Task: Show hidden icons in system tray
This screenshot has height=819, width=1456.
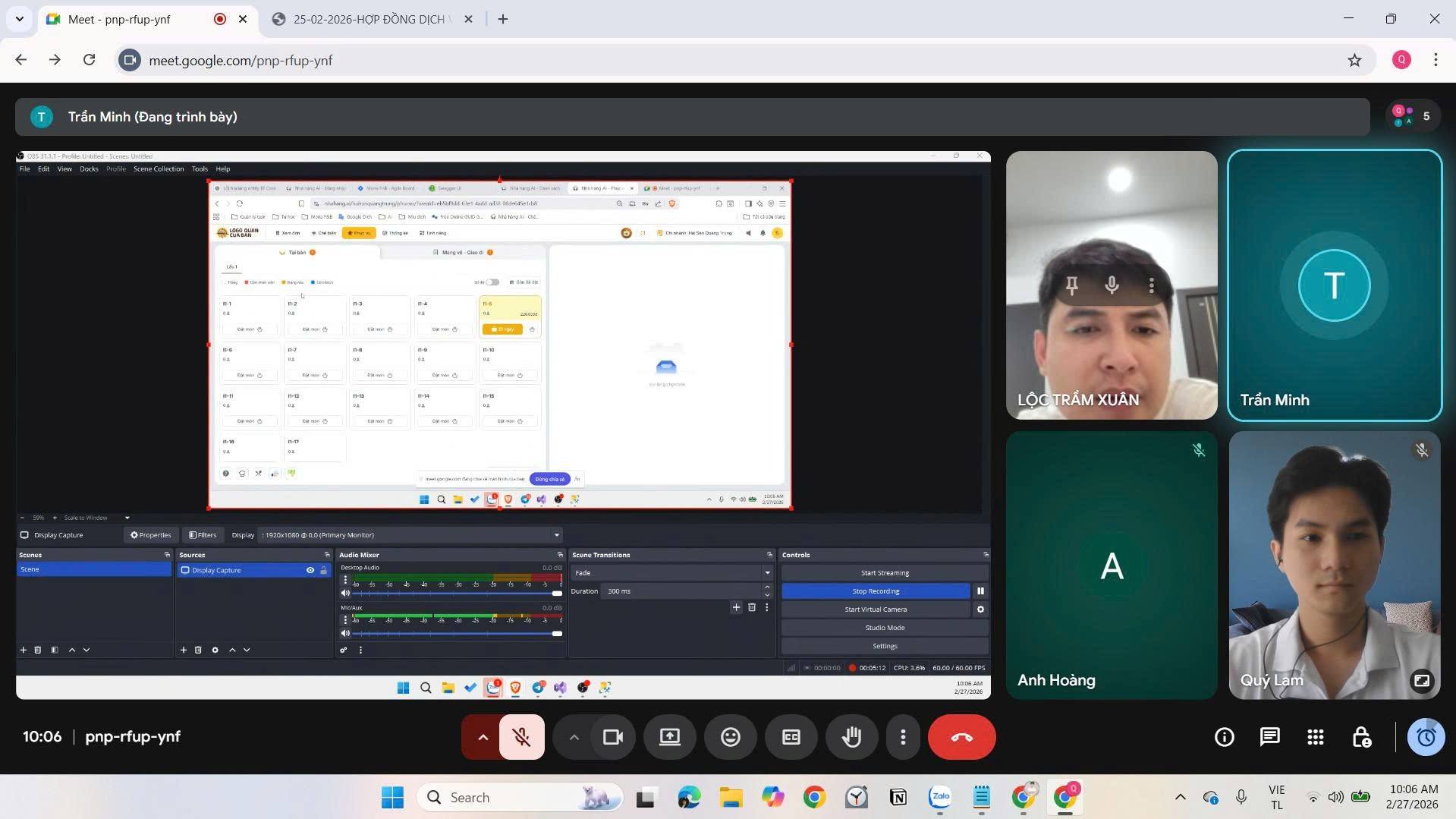Action: pyautogui.click(x=1180, y=797)
